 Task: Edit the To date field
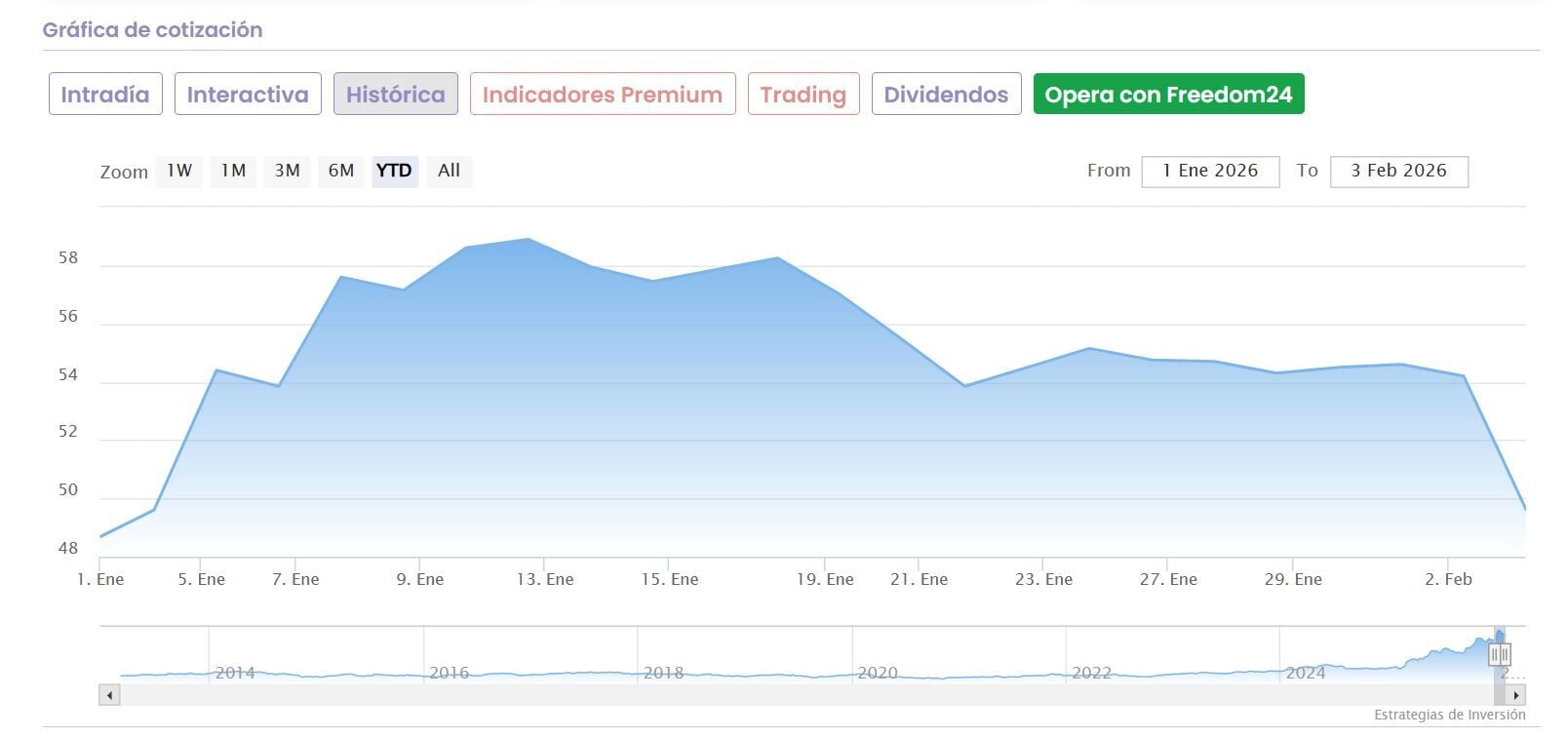tap(1398, 171)
